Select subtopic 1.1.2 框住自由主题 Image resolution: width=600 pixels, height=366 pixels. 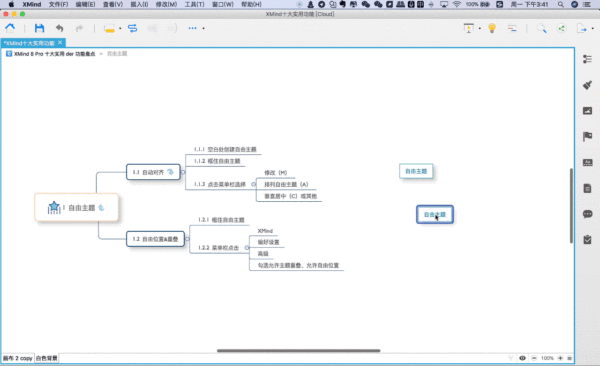(x=217, y=161)
